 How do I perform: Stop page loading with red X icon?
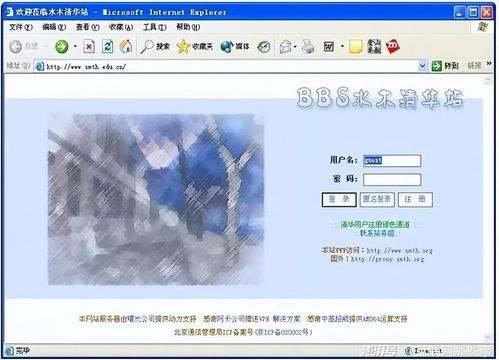pyautogui.click(x=89, y=46)
